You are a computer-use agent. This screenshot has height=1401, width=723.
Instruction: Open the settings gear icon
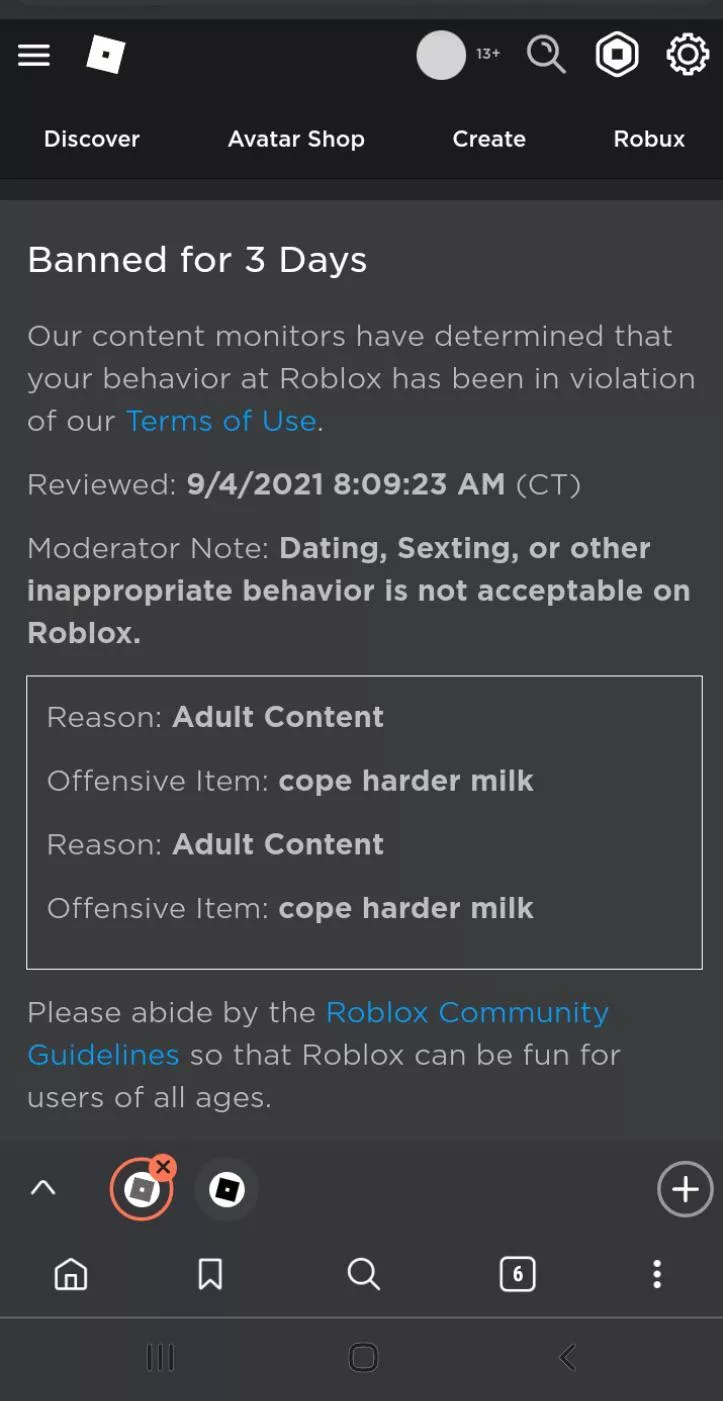[x=687, y=55]
